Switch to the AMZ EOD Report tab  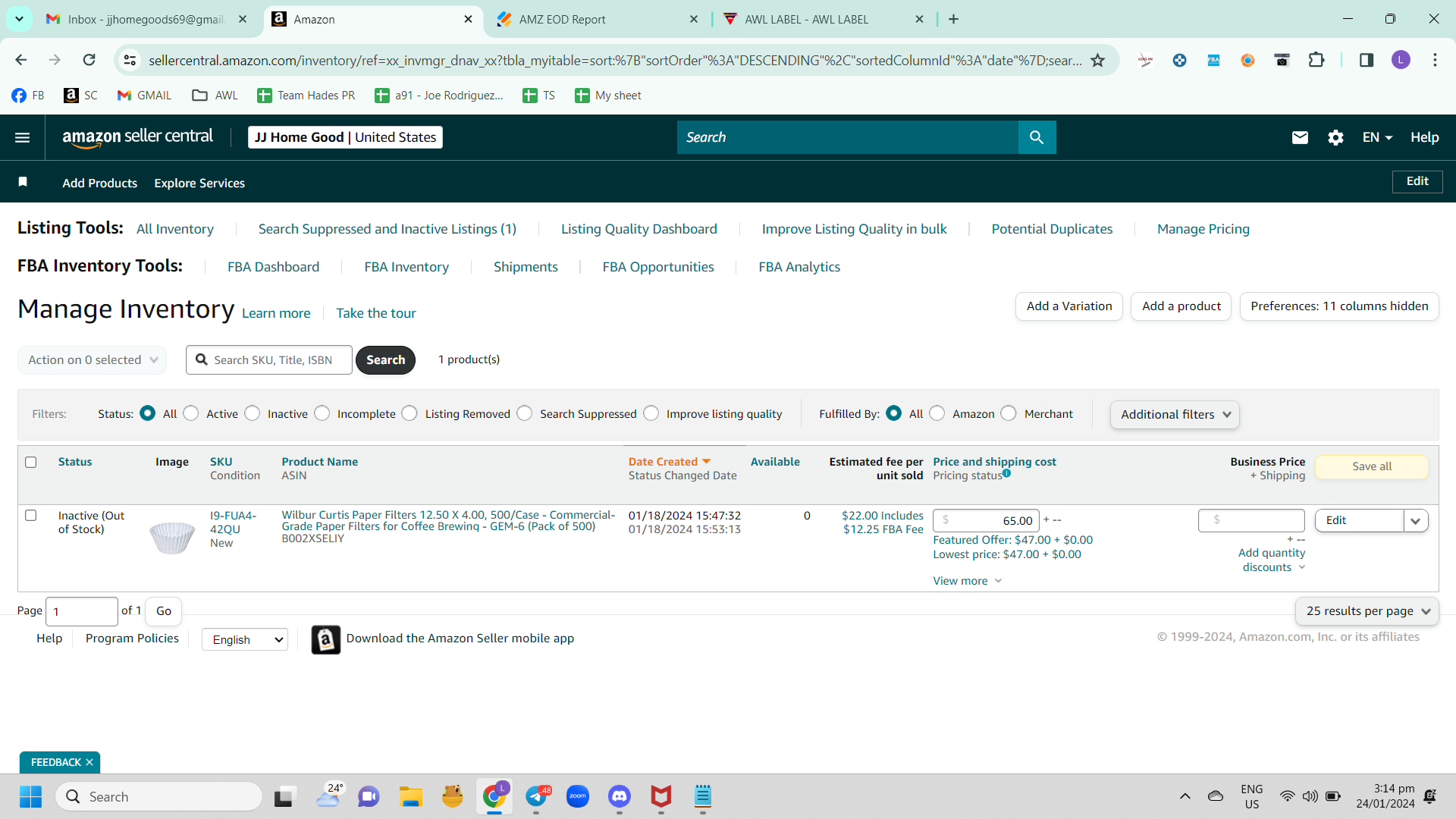(x=598, y=19)
